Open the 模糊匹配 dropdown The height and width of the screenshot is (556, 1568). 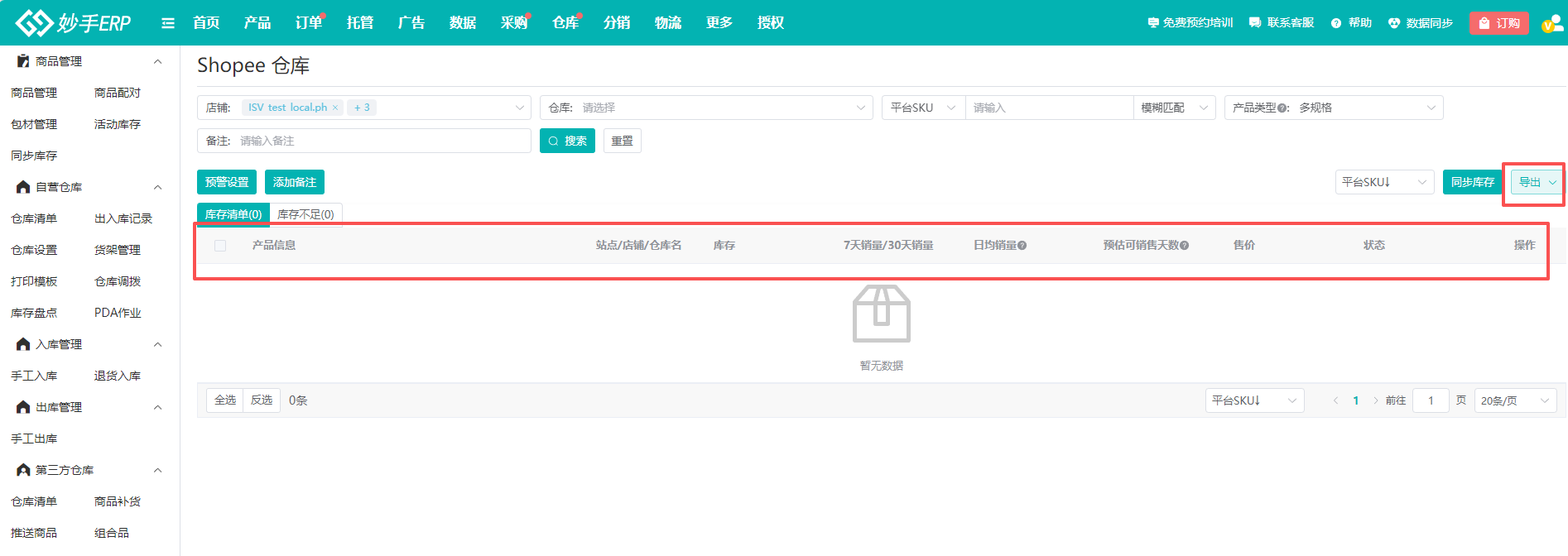(x=1174, y=108)
